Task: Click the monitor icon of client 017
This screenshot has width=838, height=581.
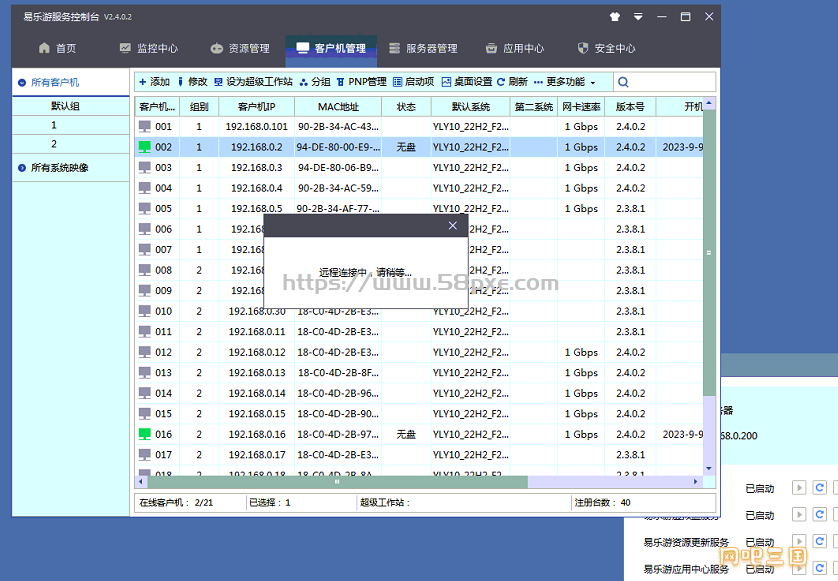Action: coord(145,455)
